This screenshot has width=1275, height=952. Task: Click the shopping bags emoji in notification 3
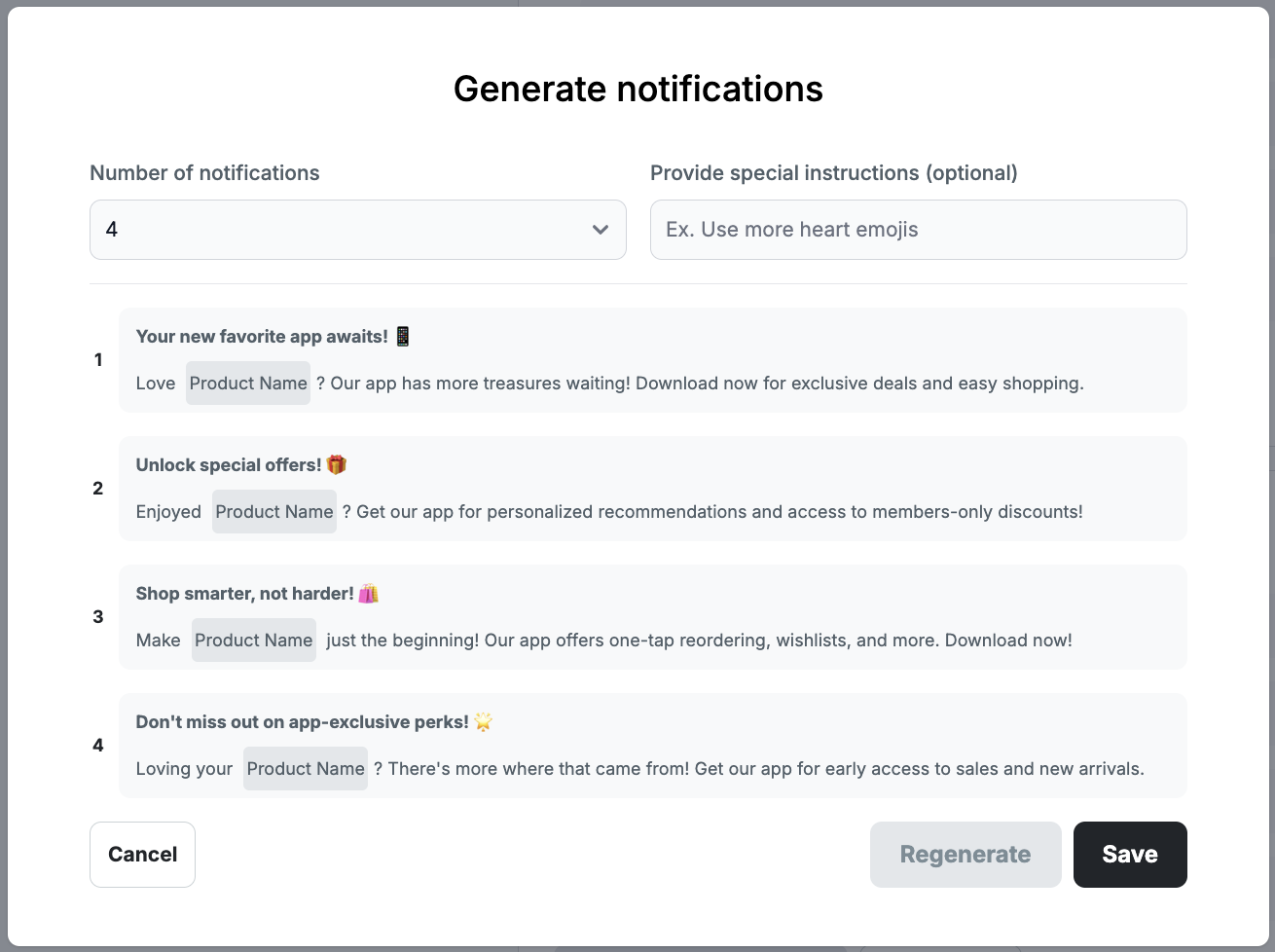368,594
